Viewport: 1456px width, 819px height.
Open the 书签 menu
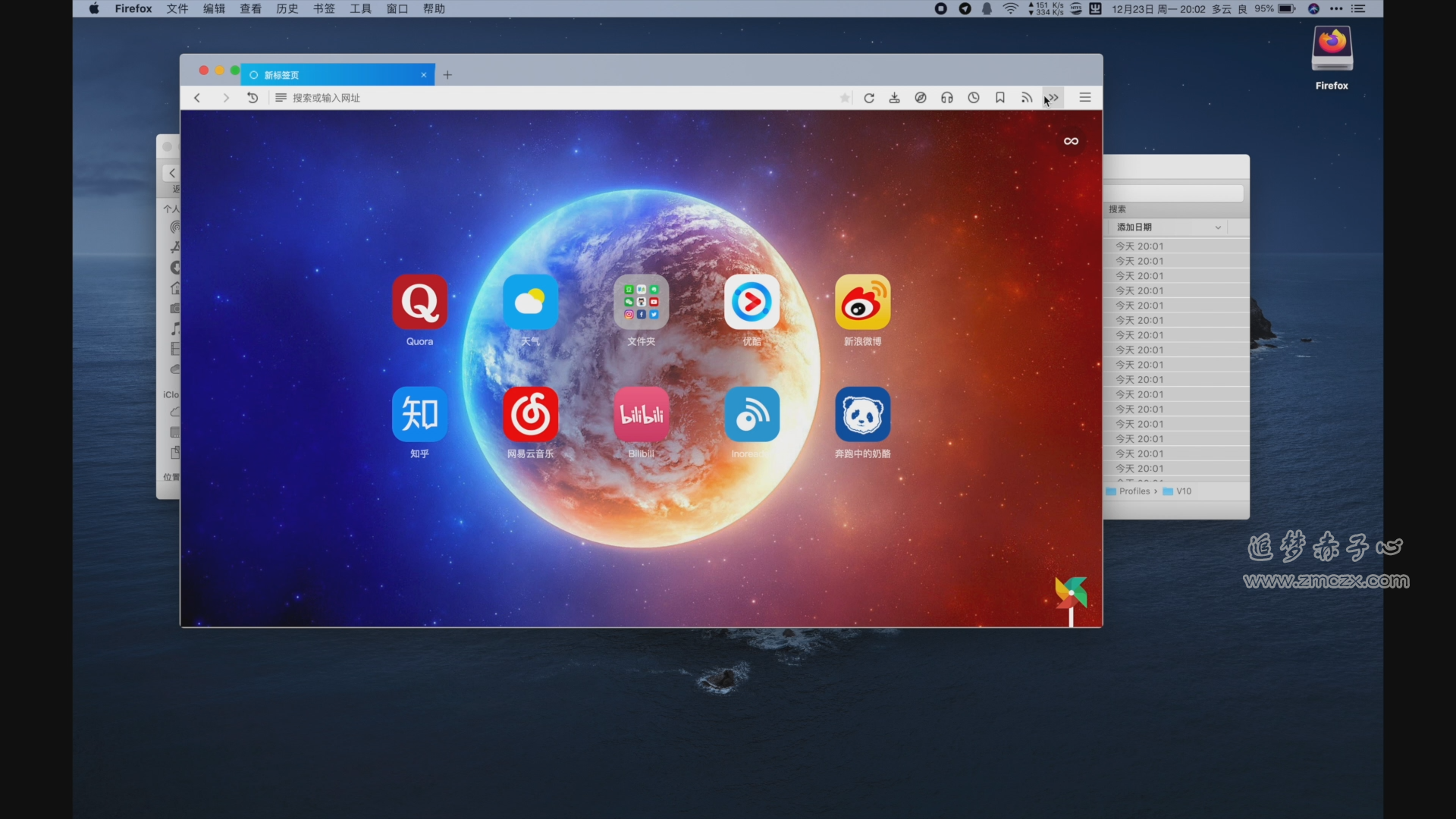(324, 8)
